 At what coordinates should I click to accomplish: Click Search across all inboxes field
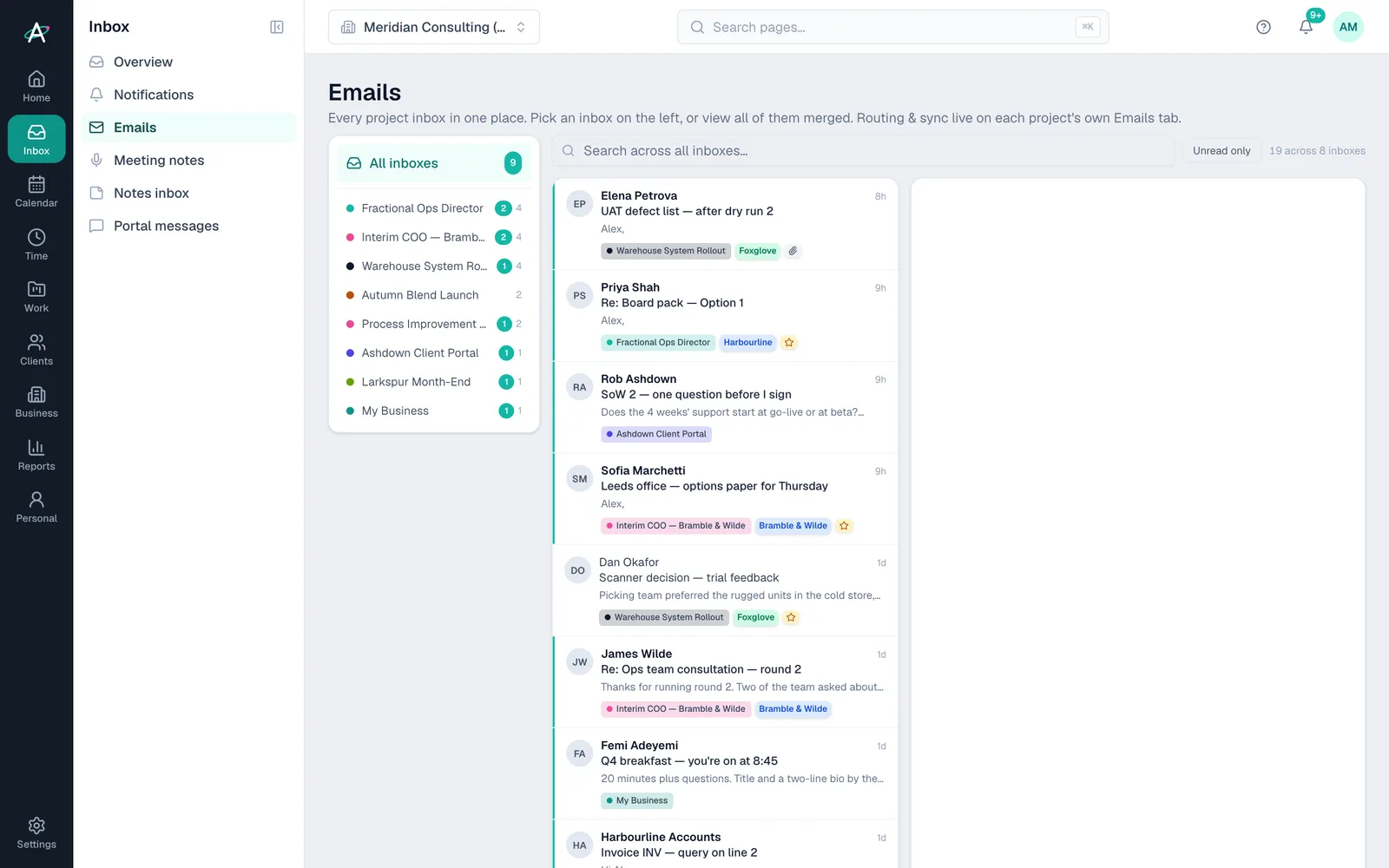pos(863,151)
